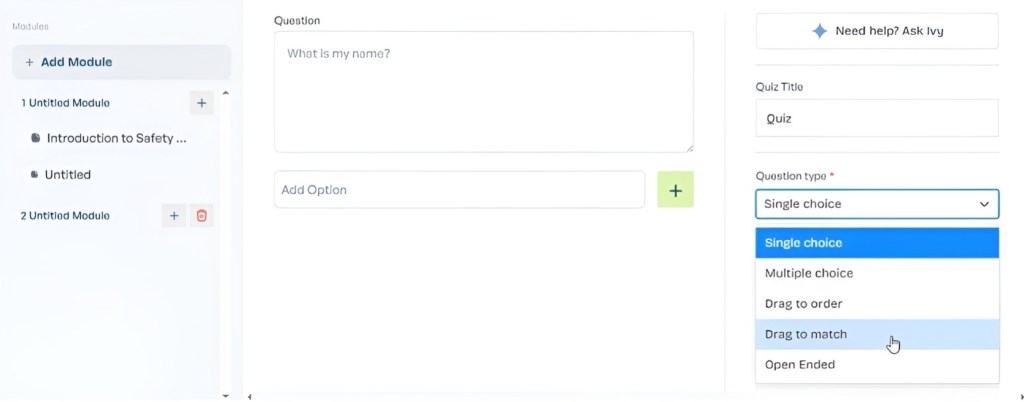Image resolution: width=1024 pixels, height=402 pixels.
Task: Pick Drag to match question type
Action: [876, 334]
